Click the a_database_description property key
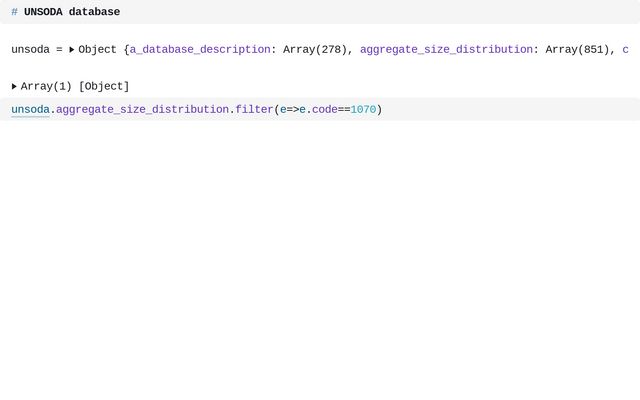This screenshot has width=640, height=400. click(199, 49)
